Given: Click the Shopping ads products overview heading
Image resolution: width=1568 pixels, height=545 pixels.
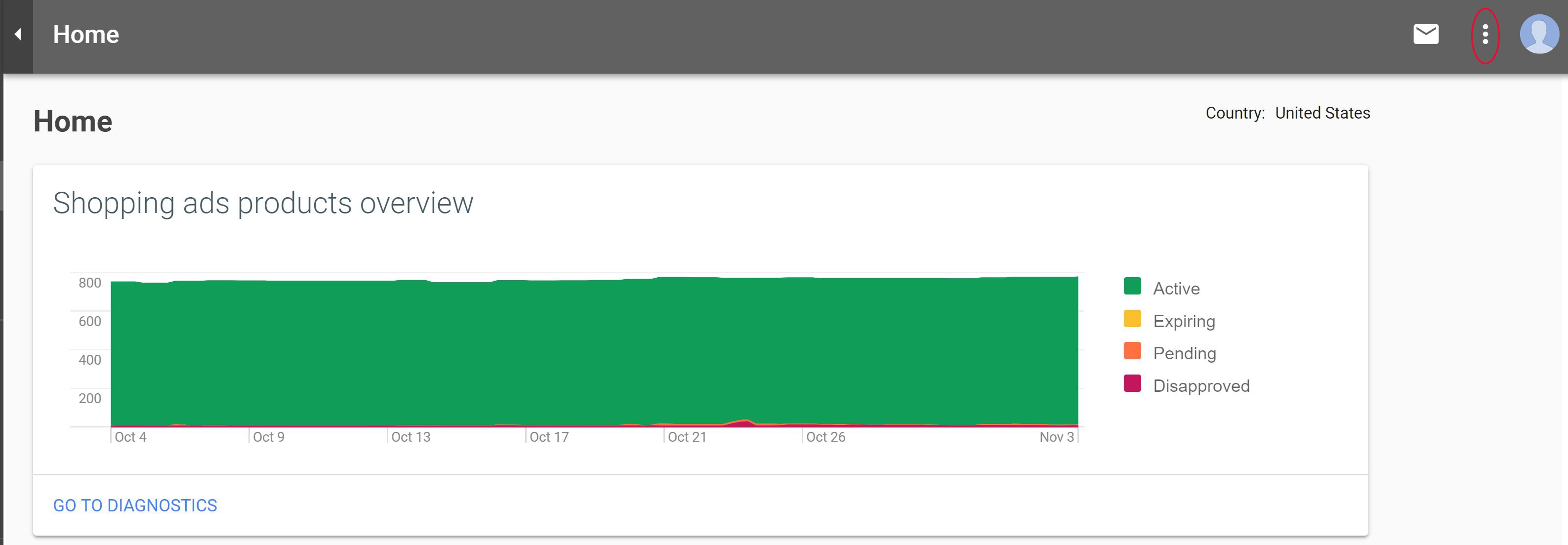Looking at the screenshot, I should tap(263, 203).
